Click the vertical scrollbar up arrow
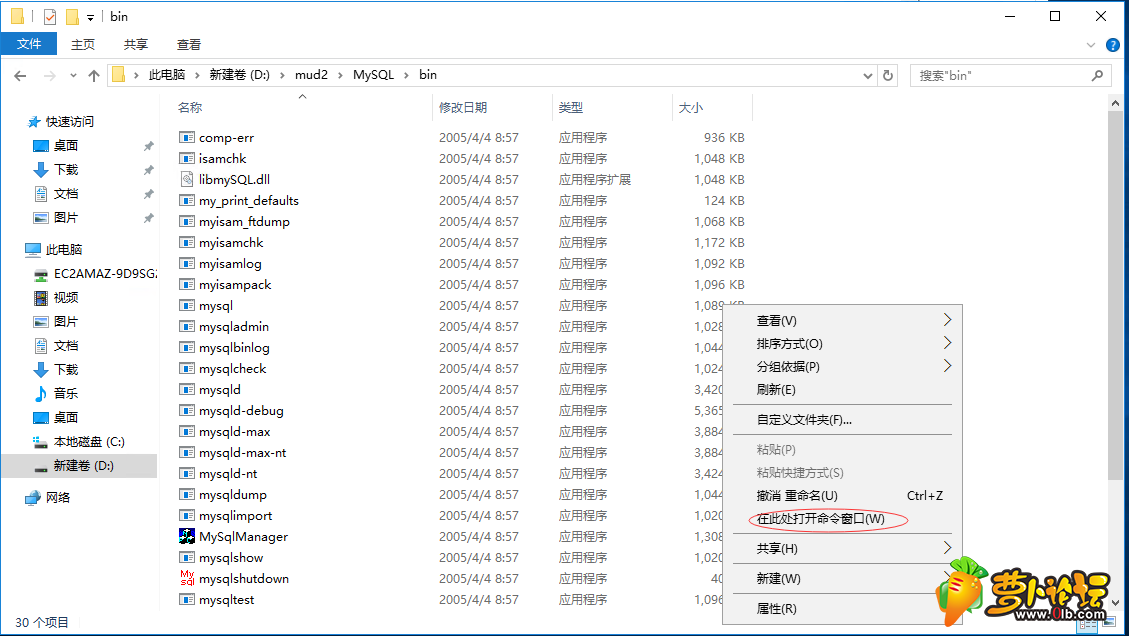Image resolution: width=1129 pixels, height=636 pixels. point(1115,103)
